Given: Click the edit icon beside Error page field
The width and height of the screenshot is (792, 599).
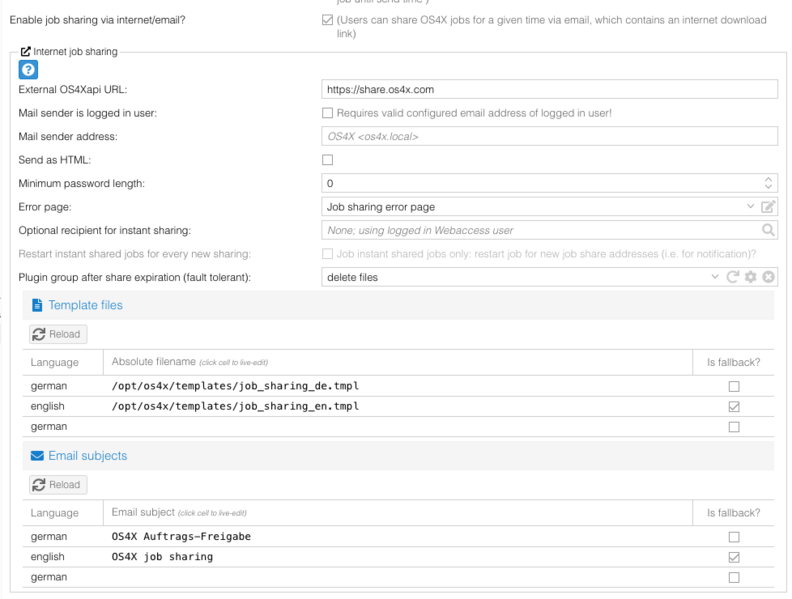Looking at the screenshot, I should pyautogui.click(x=768, y=207).
